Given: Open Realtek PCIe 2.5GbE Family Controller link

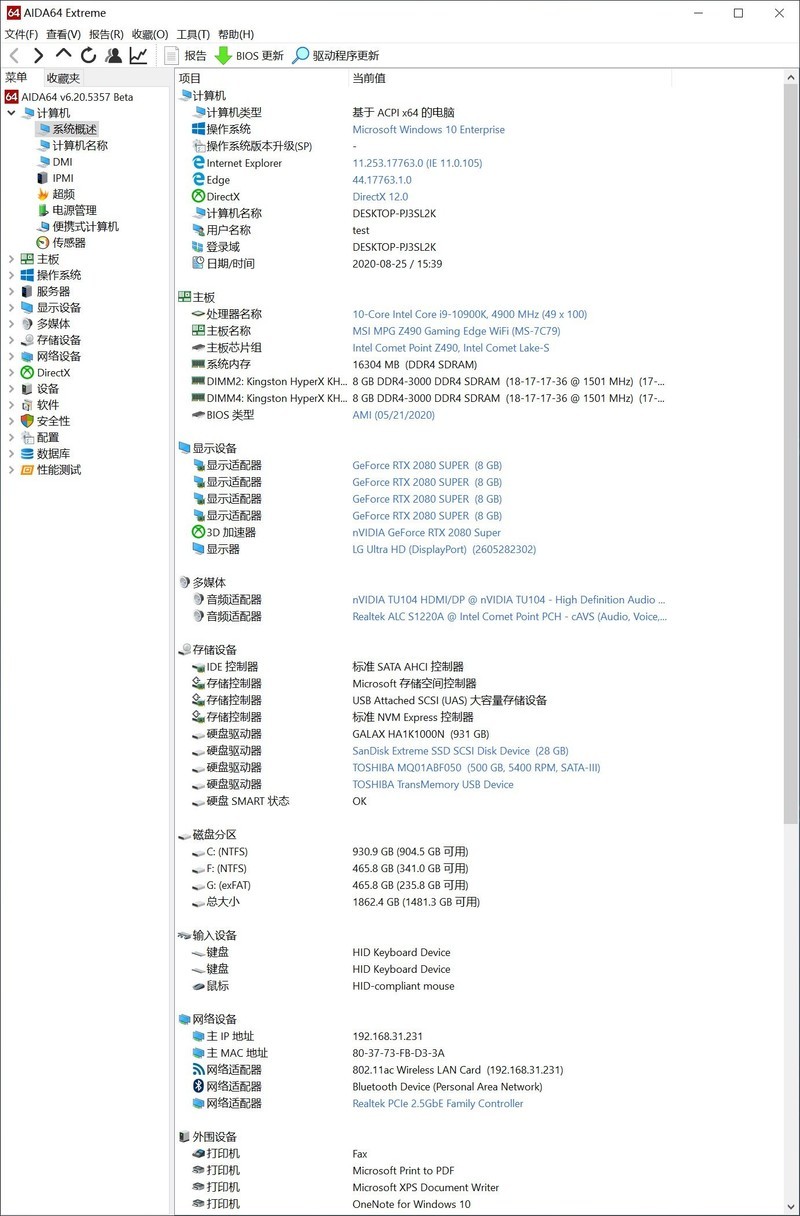Looking at the screenshot, I should (x=437, y=1104).
